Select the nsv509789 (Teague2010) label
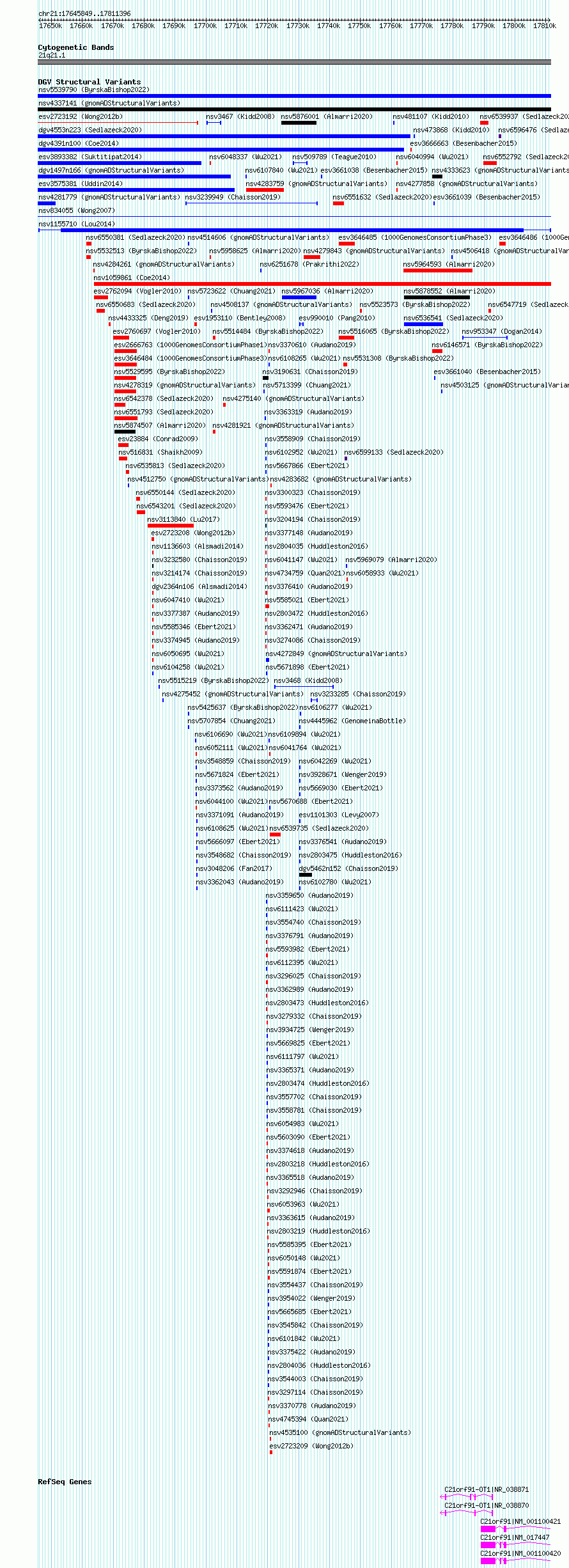 pos(334,157)
